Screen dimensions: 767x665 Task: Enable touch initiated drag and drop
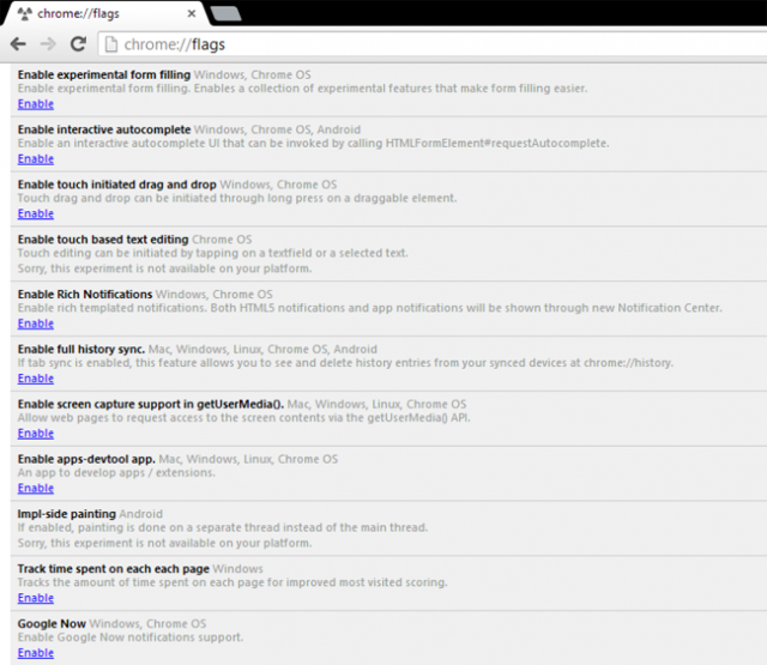(36, 214)
